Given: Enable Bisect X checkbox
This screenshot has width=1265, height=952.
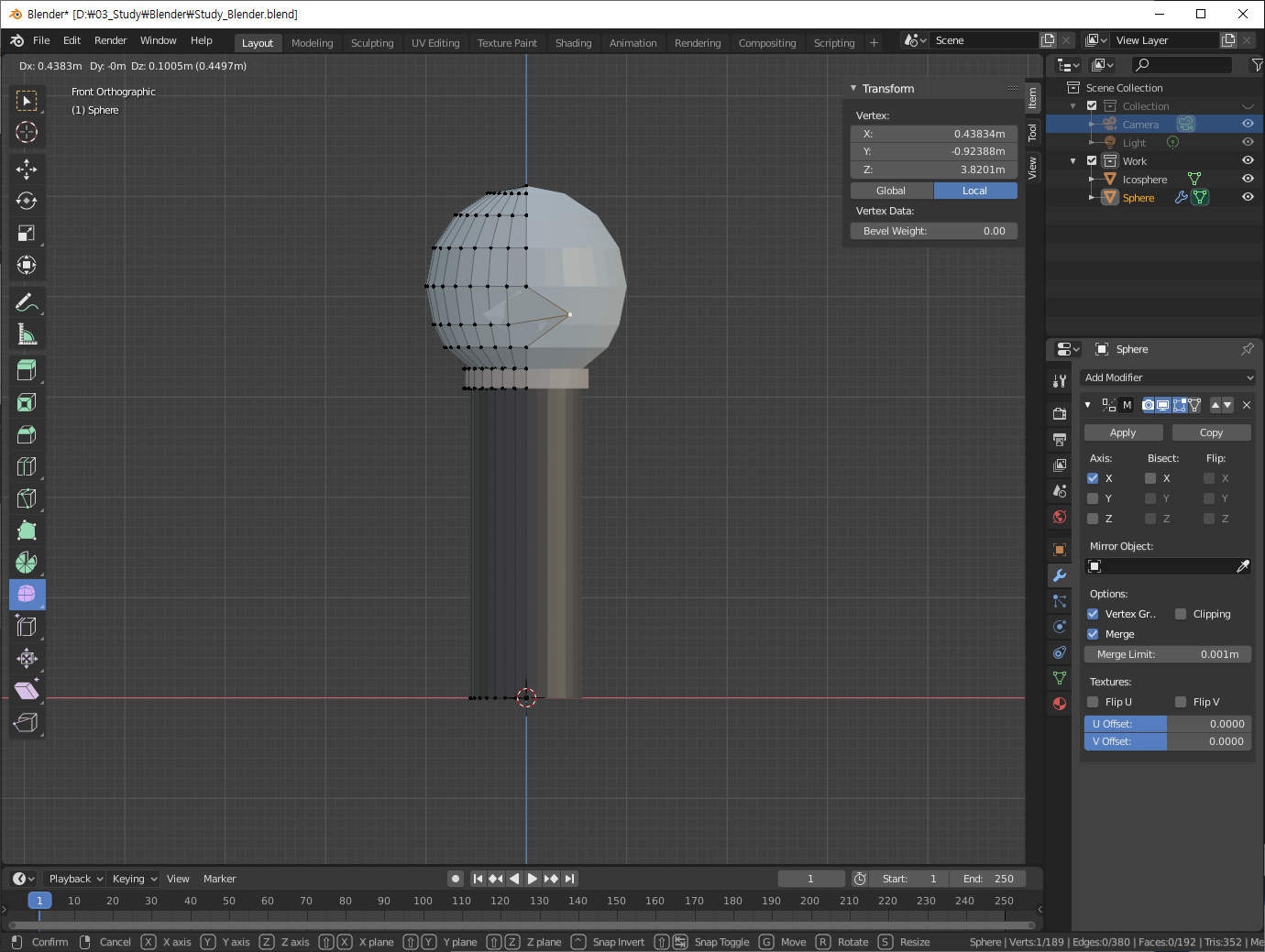Looking at the screenshot, I should [1150, 478].
